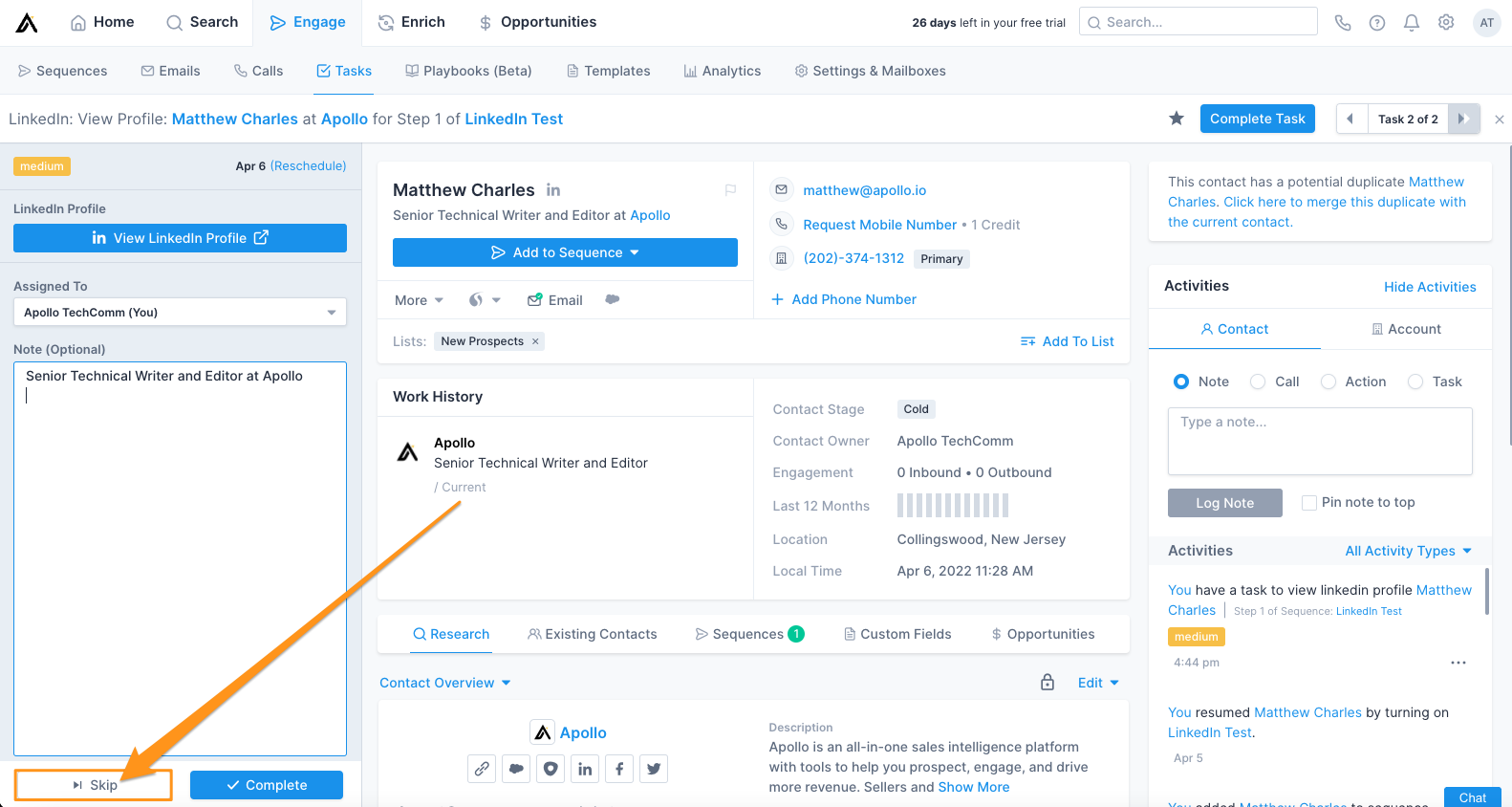Click the phone icon by Request Mobile Number
Viewport: 1512px width, 807px height.
point(782,224)
